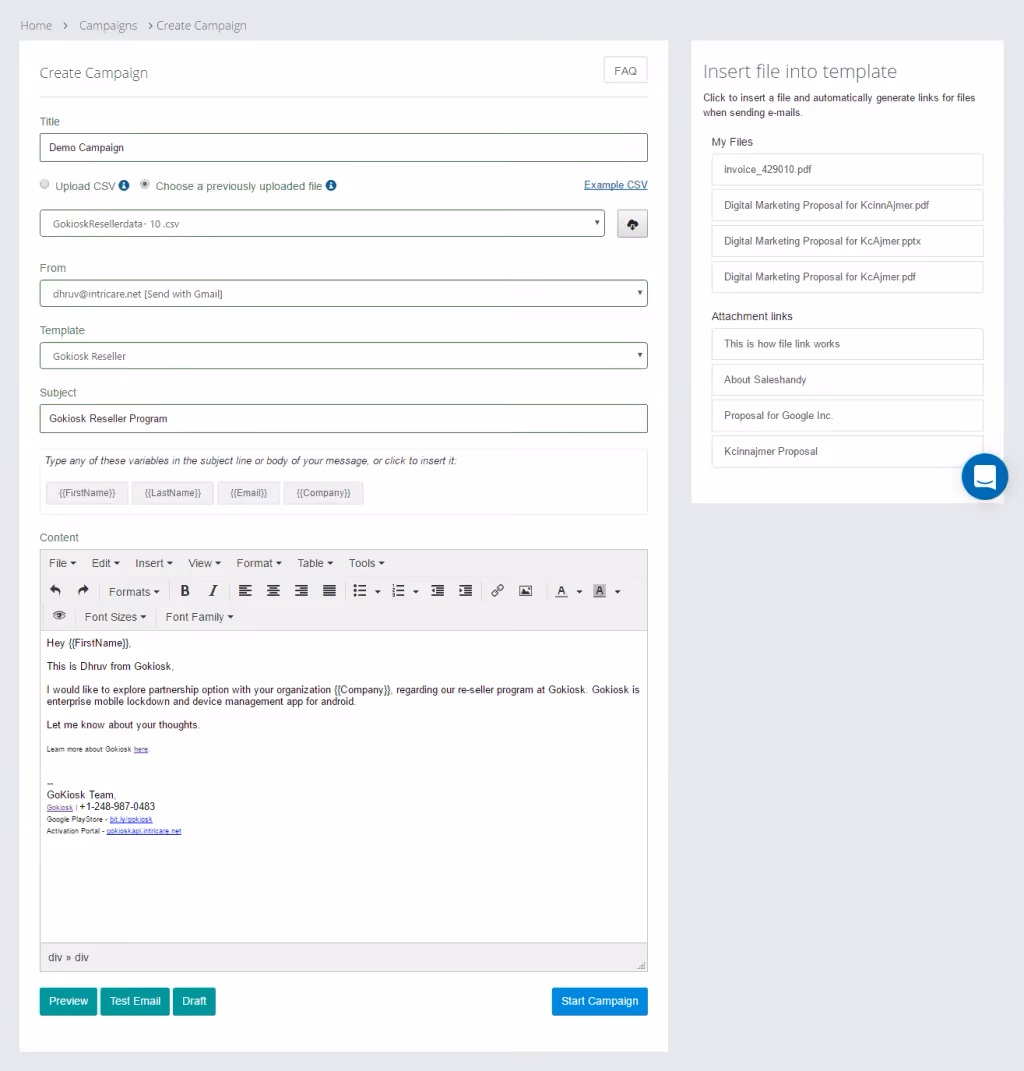Redo the last edit in the editor
The image size is (1024, 1071).
pos(83,591)
